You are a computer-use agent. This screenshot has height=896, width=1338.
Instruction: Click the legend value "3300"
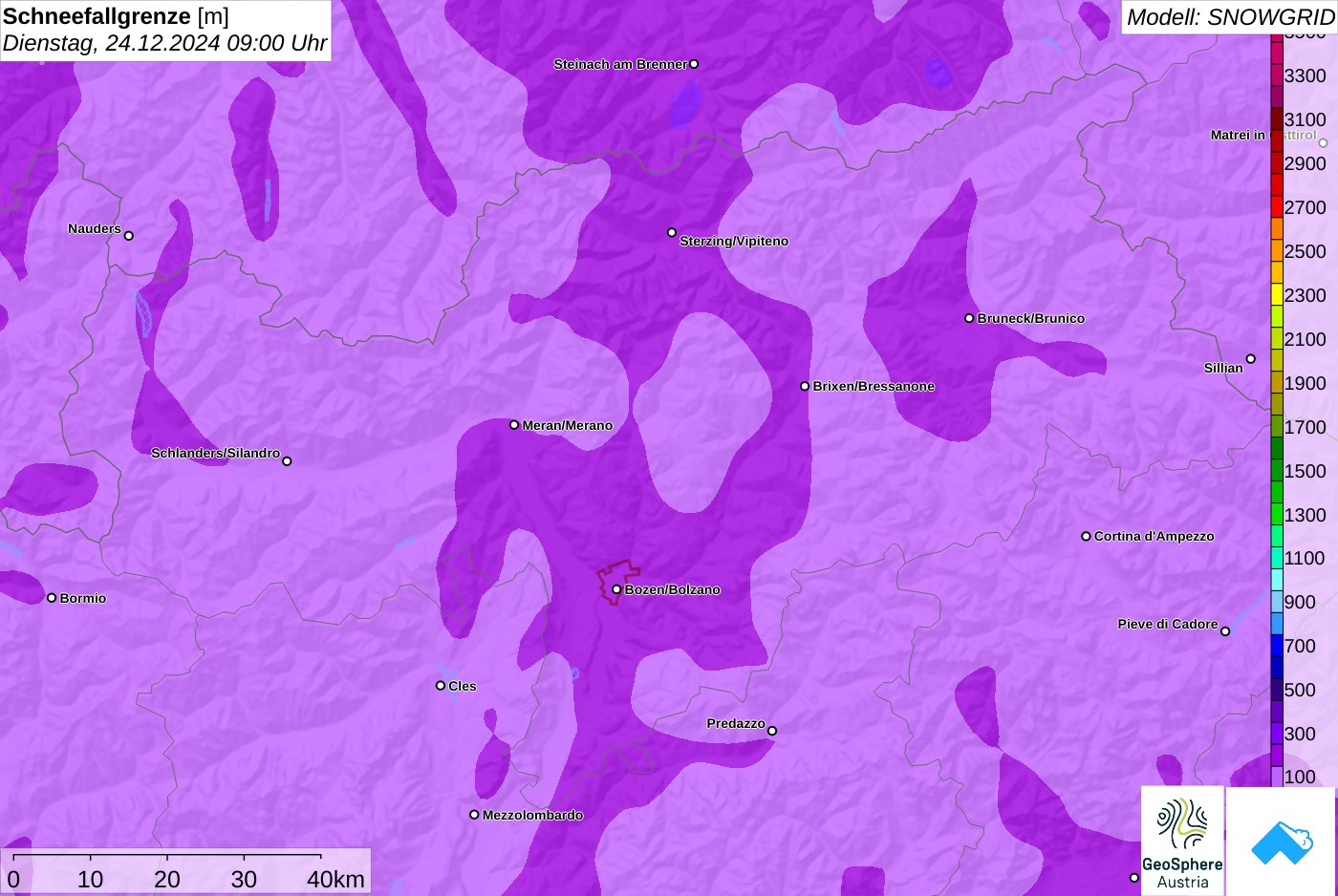(x=1305, y=75)
